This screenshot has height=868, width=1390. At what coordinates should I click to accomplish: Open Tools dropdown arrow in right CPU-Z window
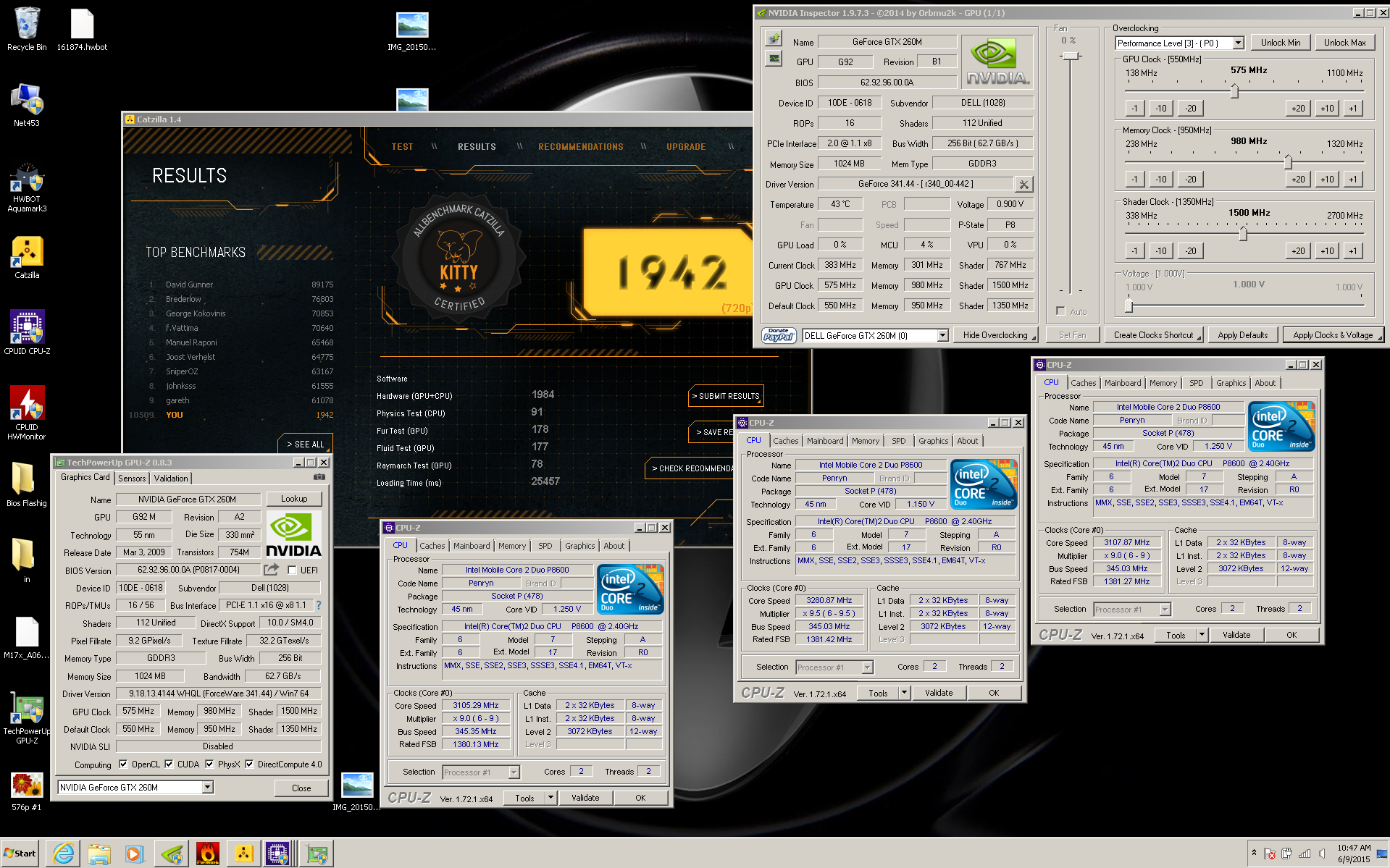[x=1202, y=635]
